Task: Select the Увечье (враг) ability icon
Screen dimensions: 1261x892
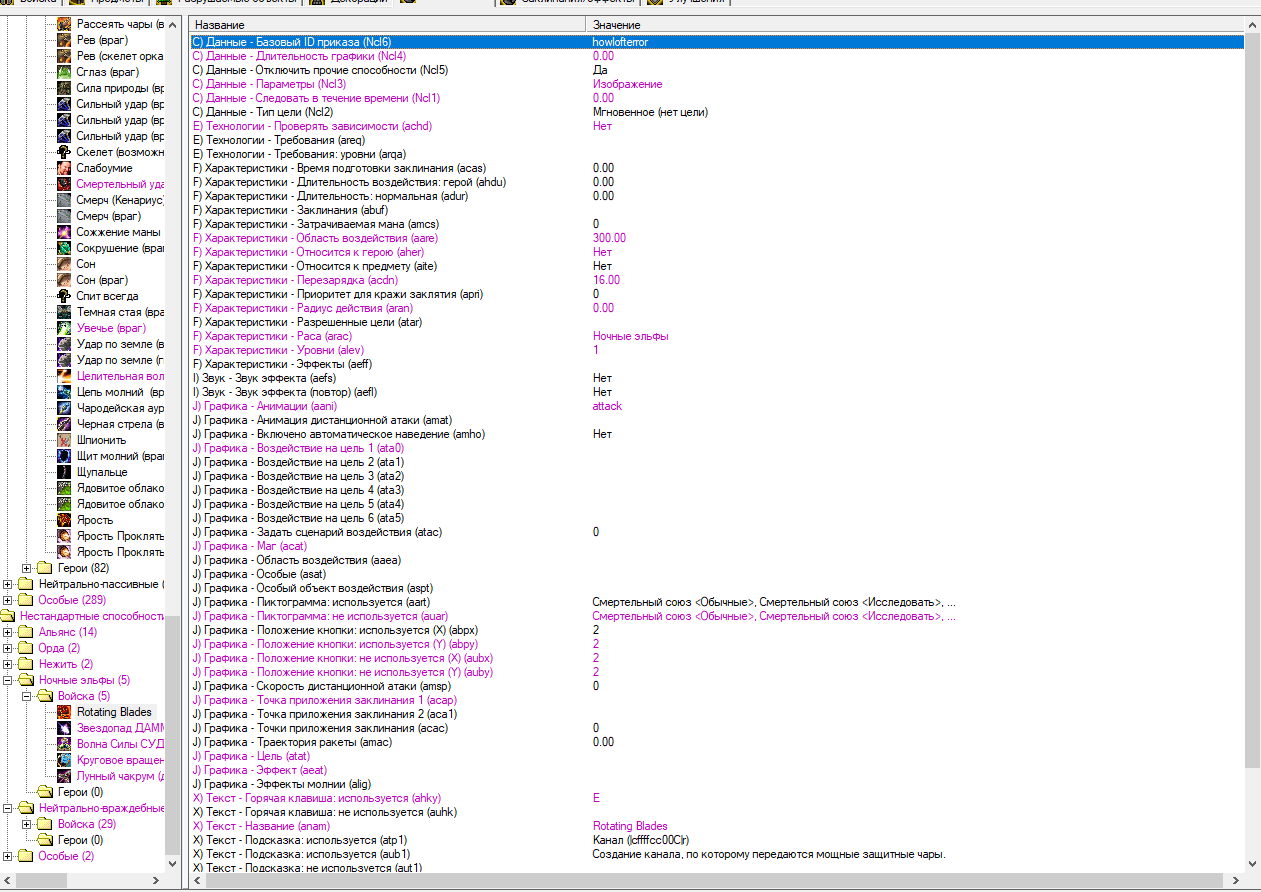Action: [64, 328]
